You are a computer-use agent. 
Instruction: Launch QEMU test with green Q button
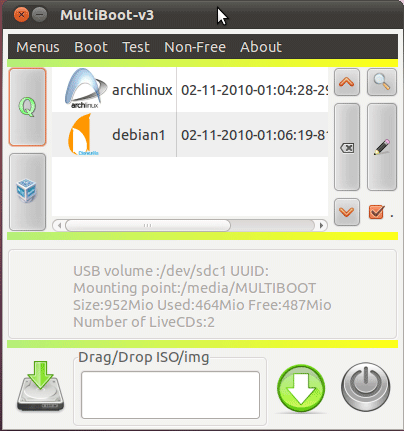[27, 107]
